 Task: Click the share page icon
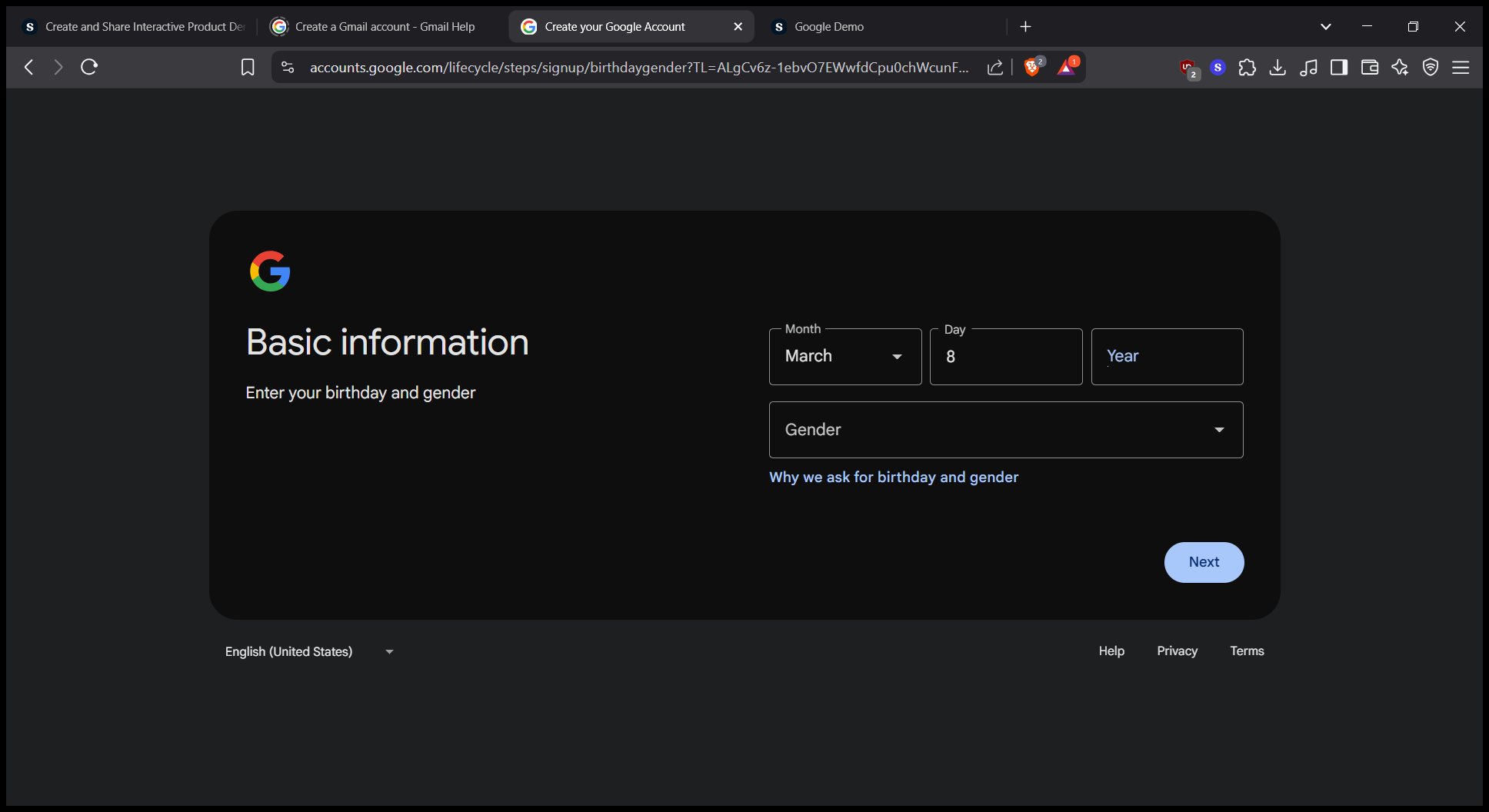pos(995,68)
